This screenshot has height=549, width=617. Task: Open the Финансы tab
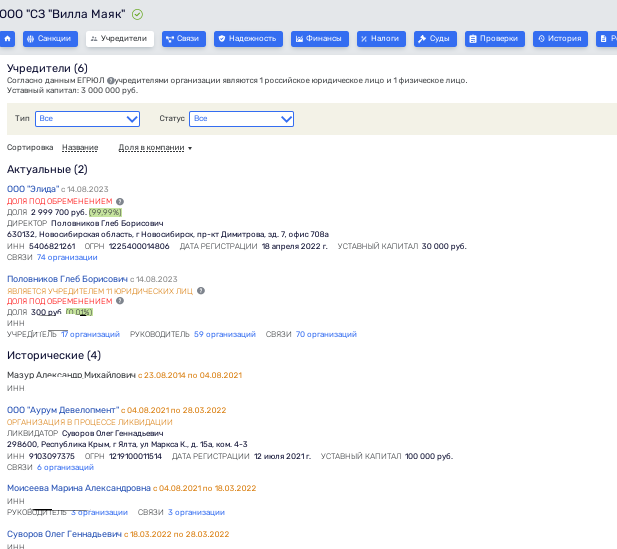tap(320, 39)
